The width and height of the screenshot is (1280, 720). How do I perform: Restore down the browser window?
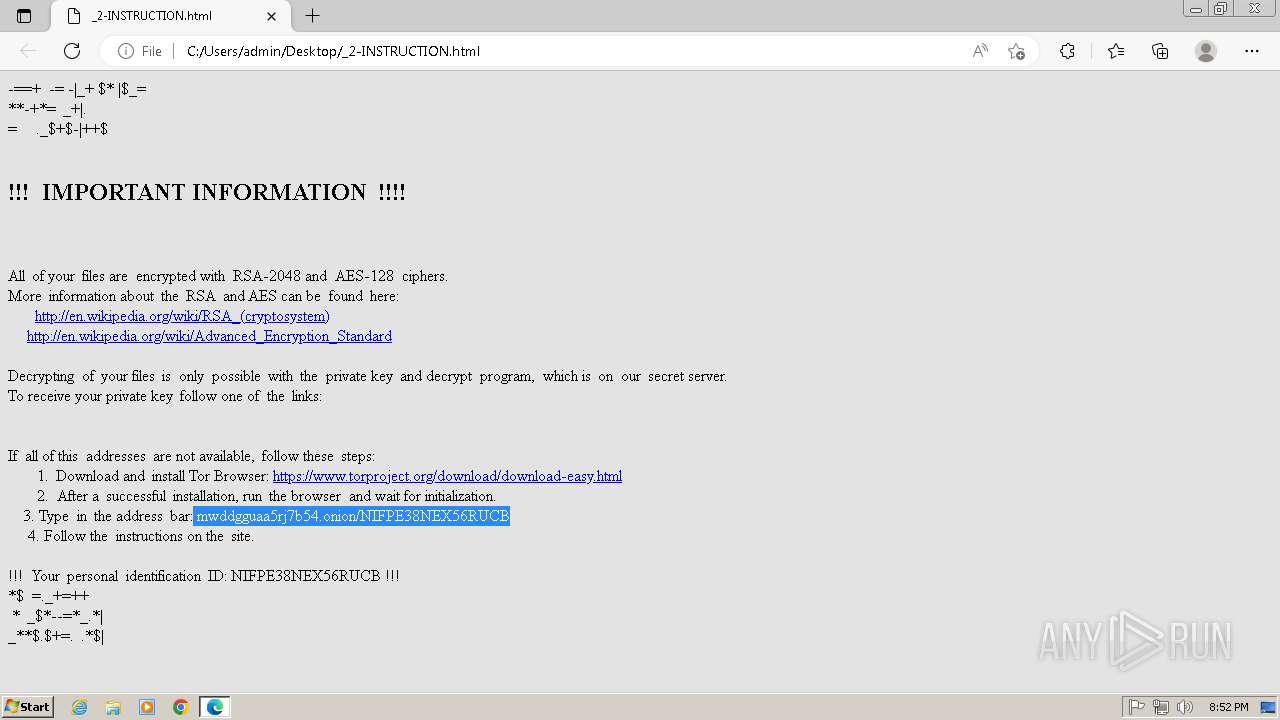[1221, 8]
